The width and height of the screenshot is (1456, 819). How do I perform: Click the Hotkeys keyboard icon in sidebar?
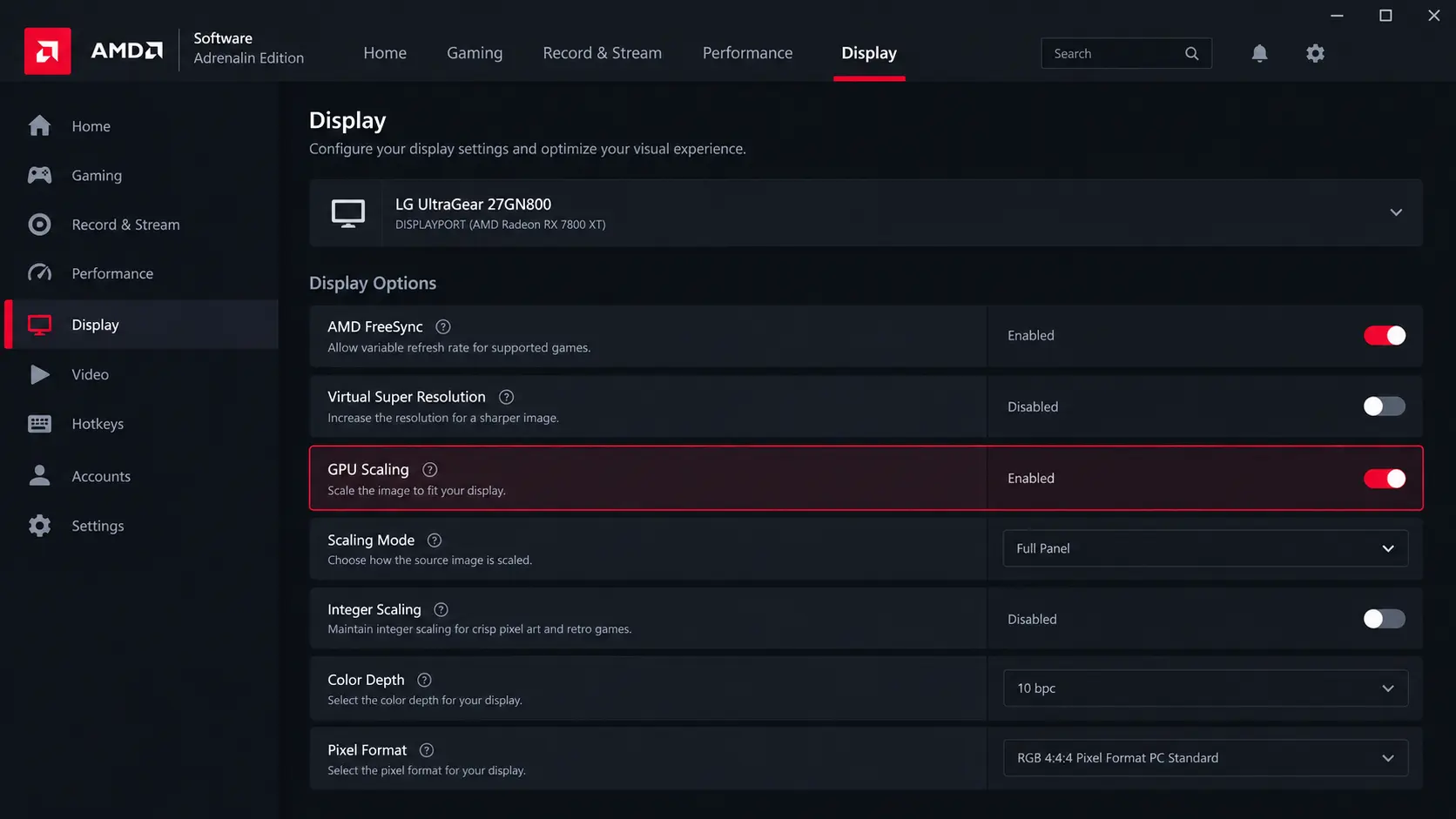[x=39, y=424]
